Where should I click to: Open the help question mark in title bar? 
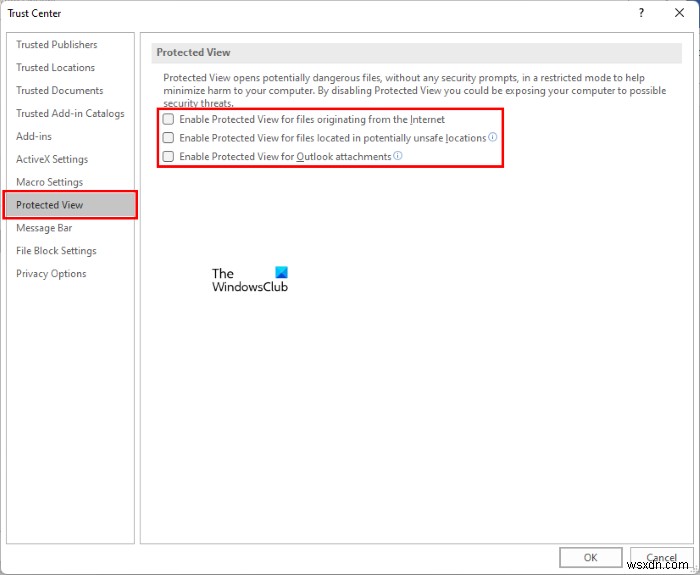pos(641,13)
